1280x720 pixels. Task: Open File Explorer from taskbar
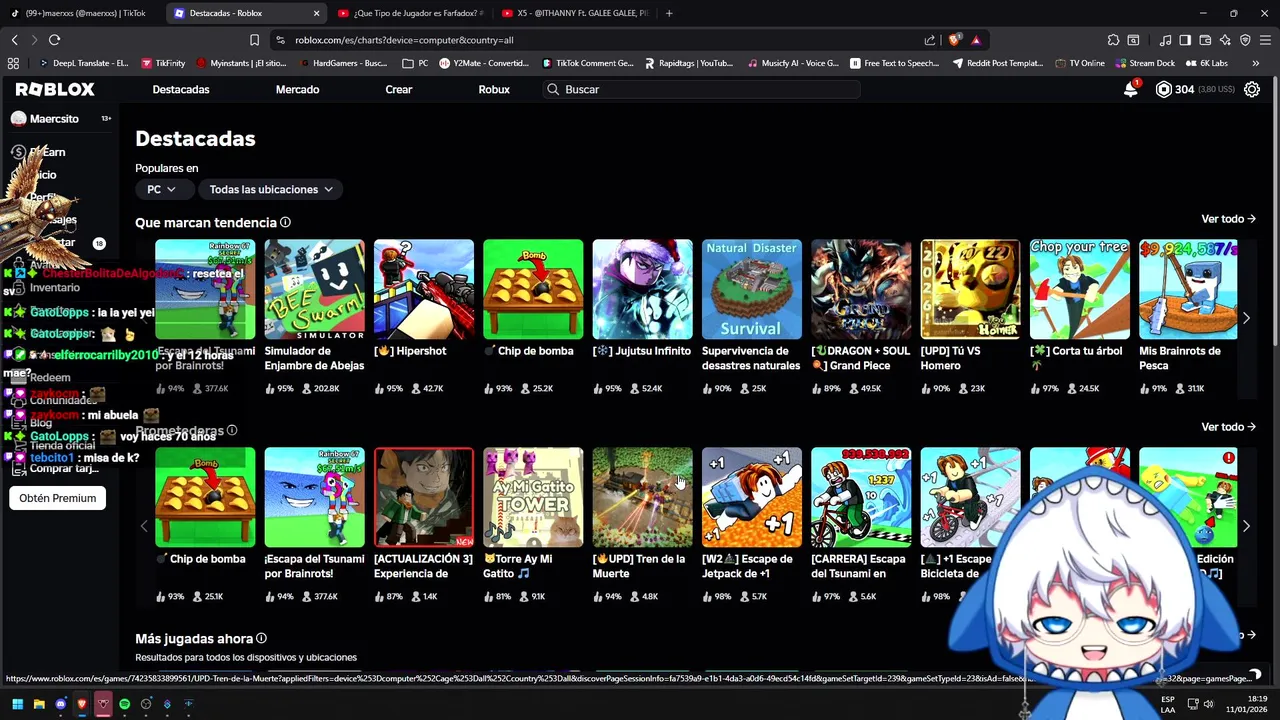tap(39, 704)
